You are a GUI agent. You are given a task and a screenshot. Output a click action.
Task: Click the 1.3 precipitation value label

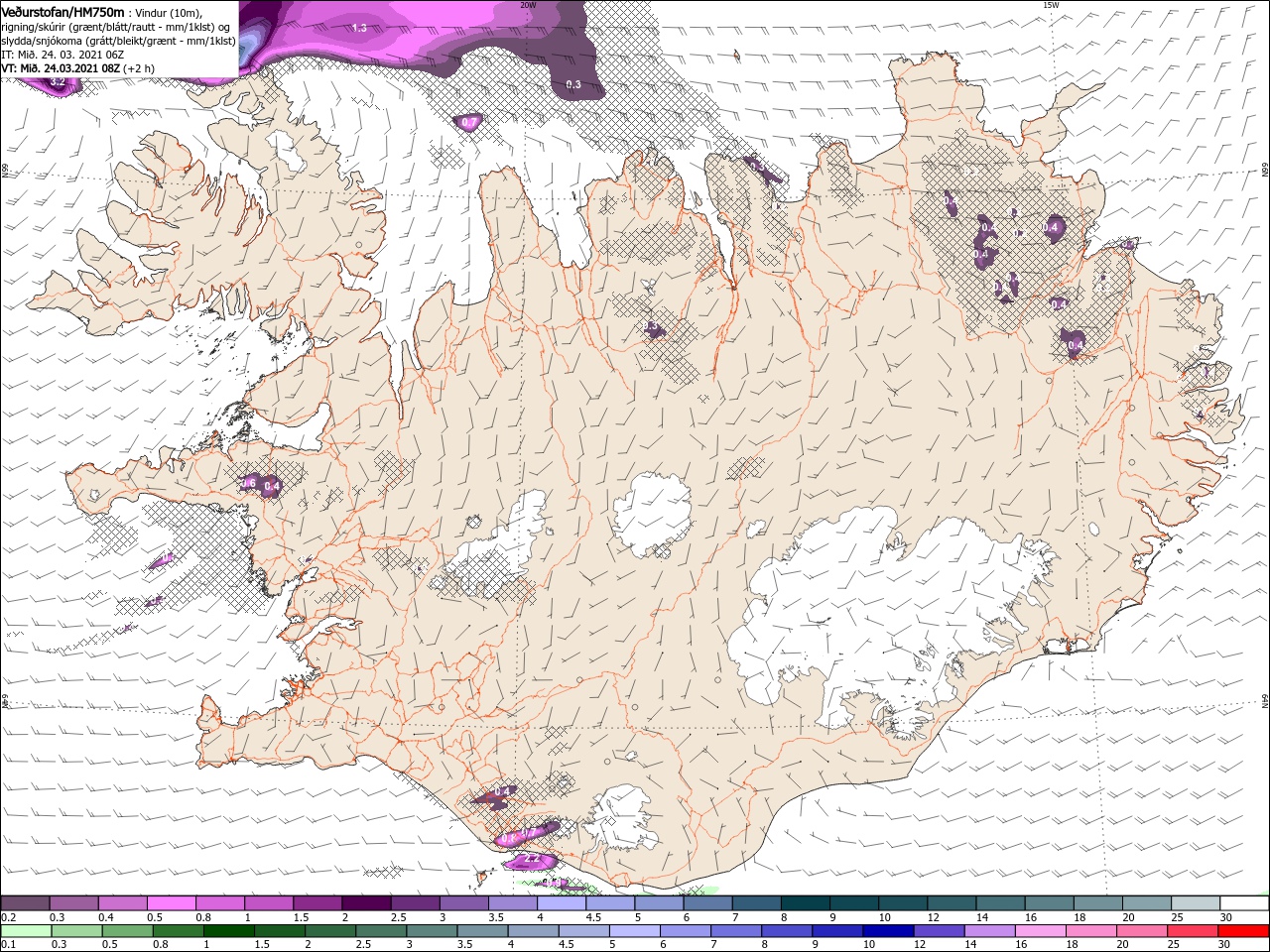pyautogui.click(x=359, y=28)
